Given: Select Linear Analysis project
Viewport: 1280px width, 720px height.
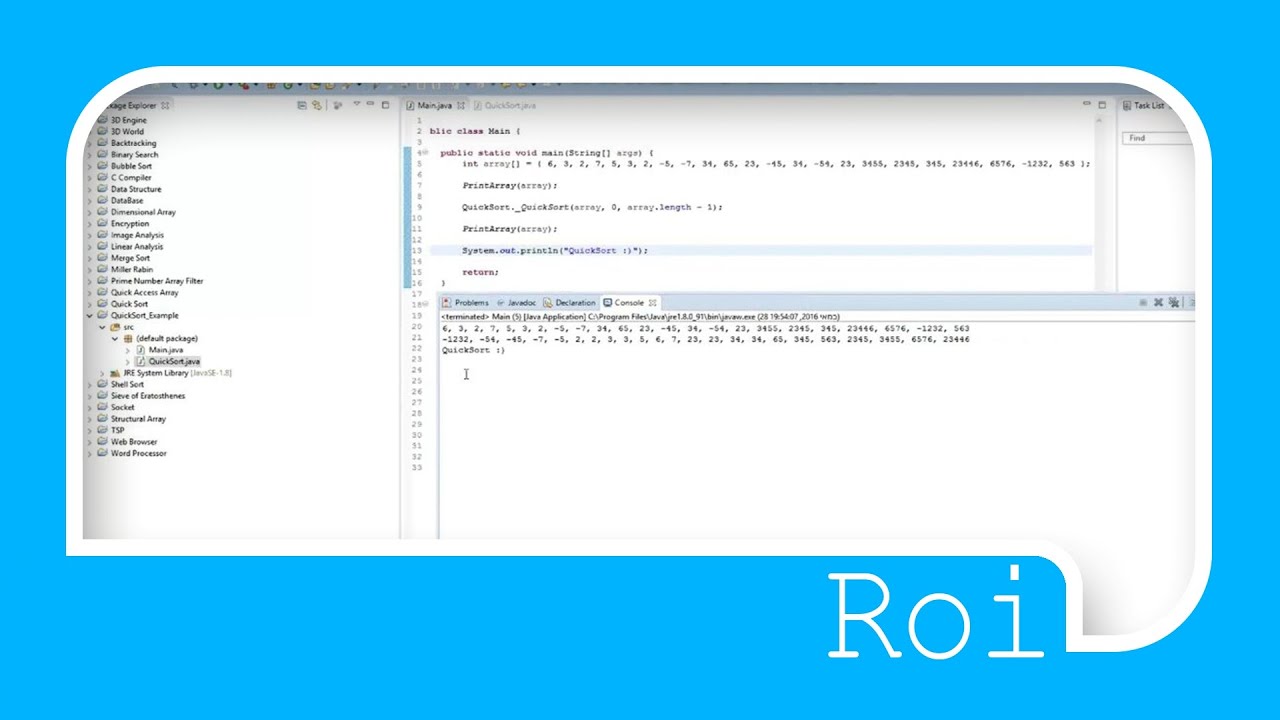Looking at the screenshot, I should (137, 246).
